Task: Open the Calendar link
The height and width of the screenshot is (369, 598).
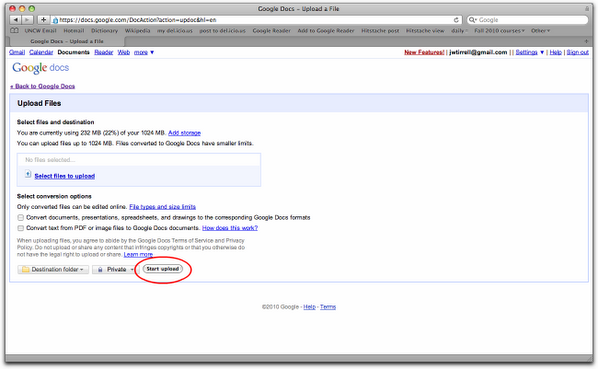Action: [x=41, y=52]
